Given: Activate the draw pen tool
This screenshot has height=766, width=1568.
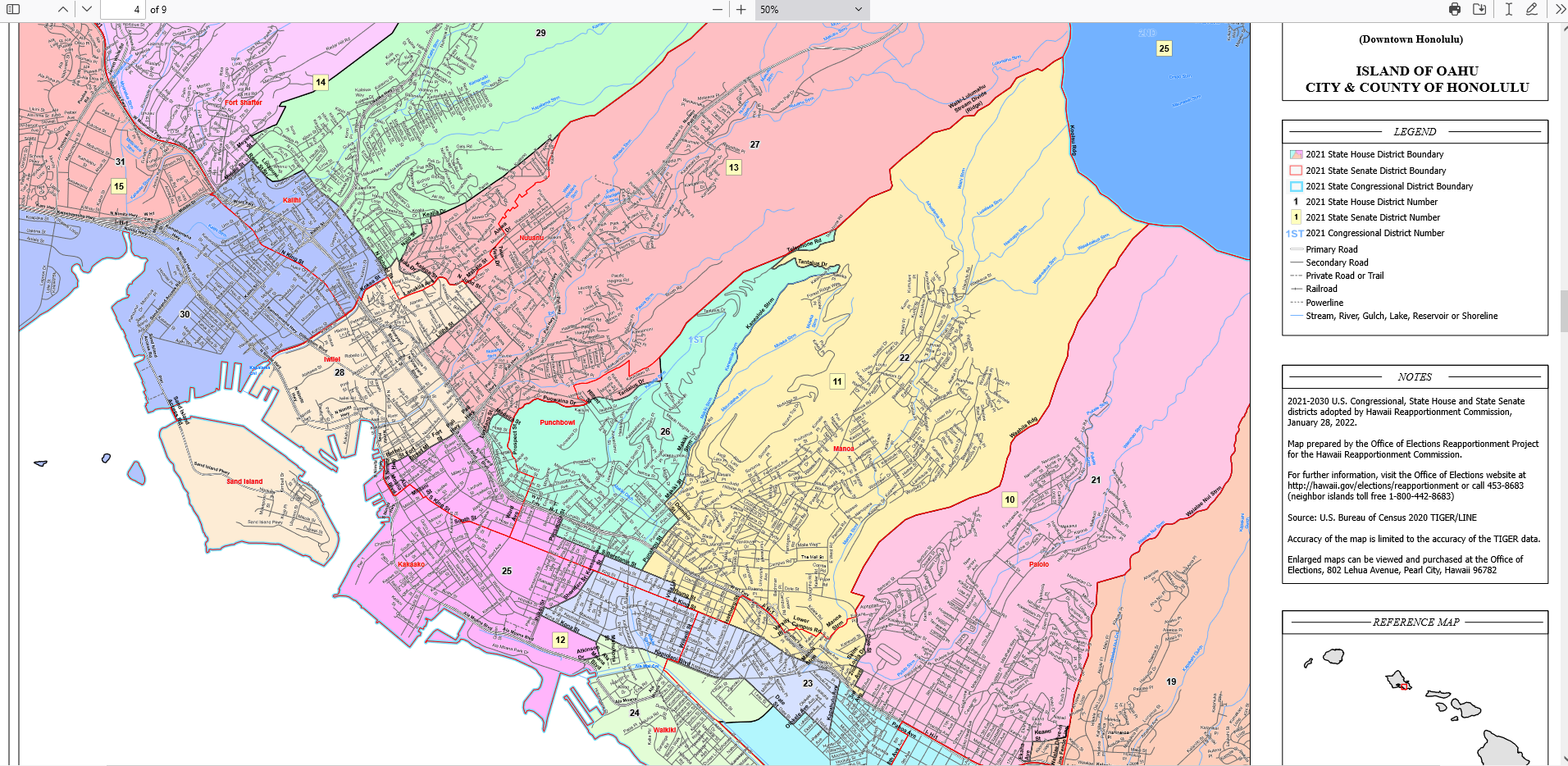Looking at the screenshot, I should coord(1531,10).
